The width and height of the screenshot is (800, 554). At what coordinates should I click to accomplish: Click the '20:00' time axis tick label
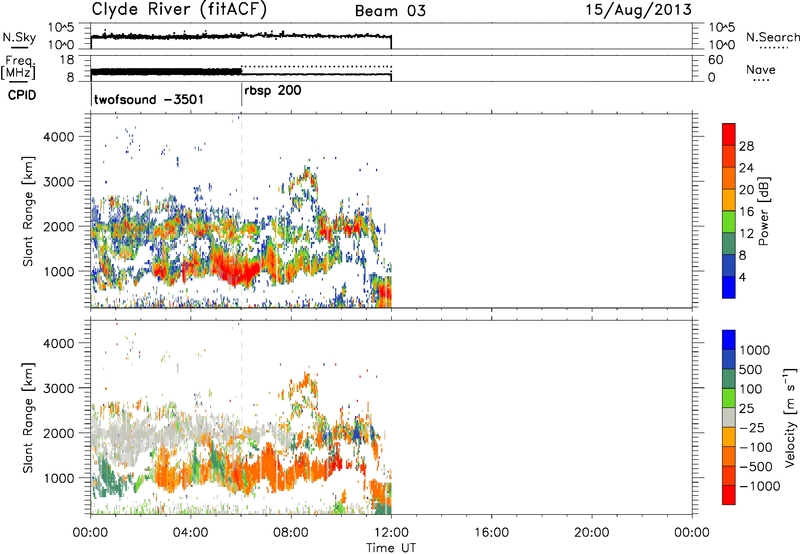point(592,533)
